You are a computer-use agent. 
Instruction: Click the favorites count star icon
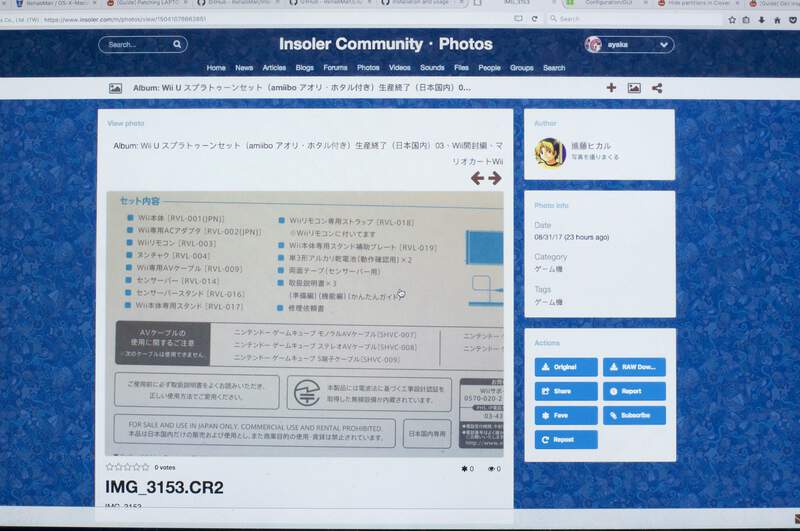[464, 468]
